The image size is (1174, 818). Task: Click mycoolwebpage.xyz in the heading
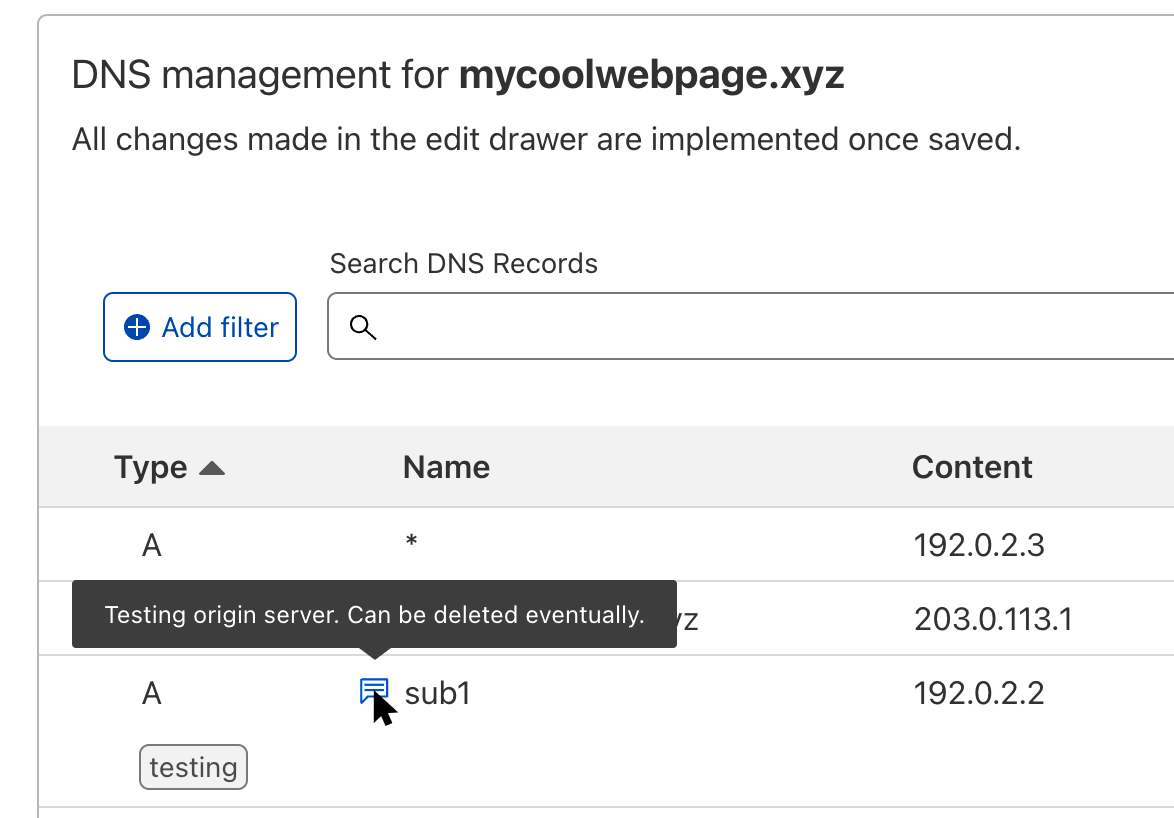click(650, 74)
